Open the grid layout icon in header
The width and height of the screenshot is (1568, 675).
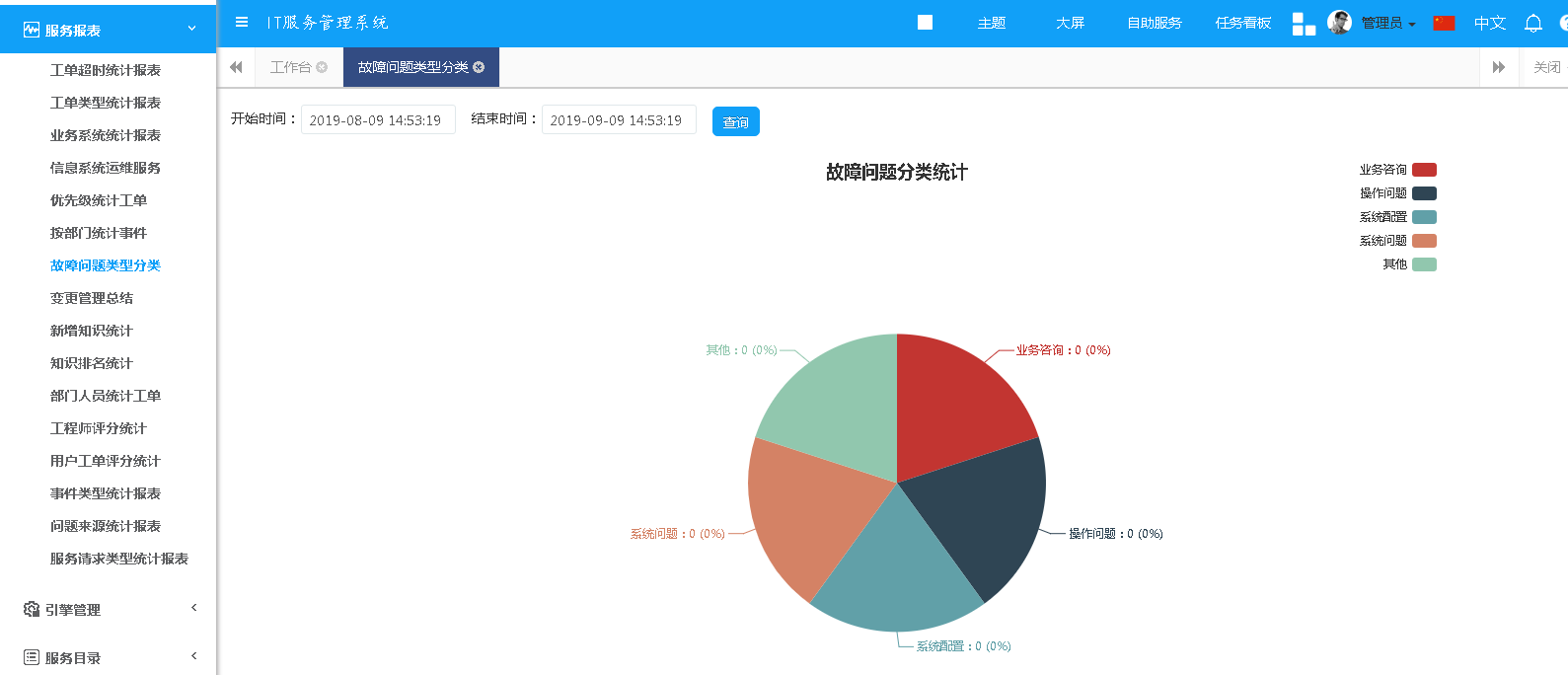1304,24
